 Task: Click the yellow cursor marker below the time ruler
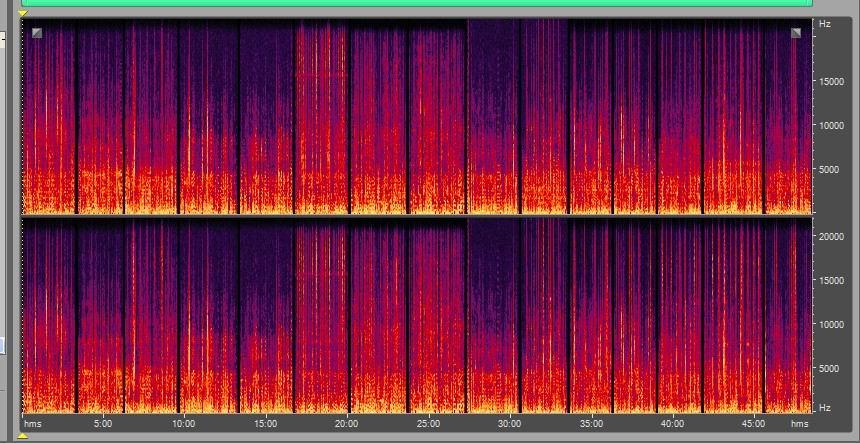point(22,436)
